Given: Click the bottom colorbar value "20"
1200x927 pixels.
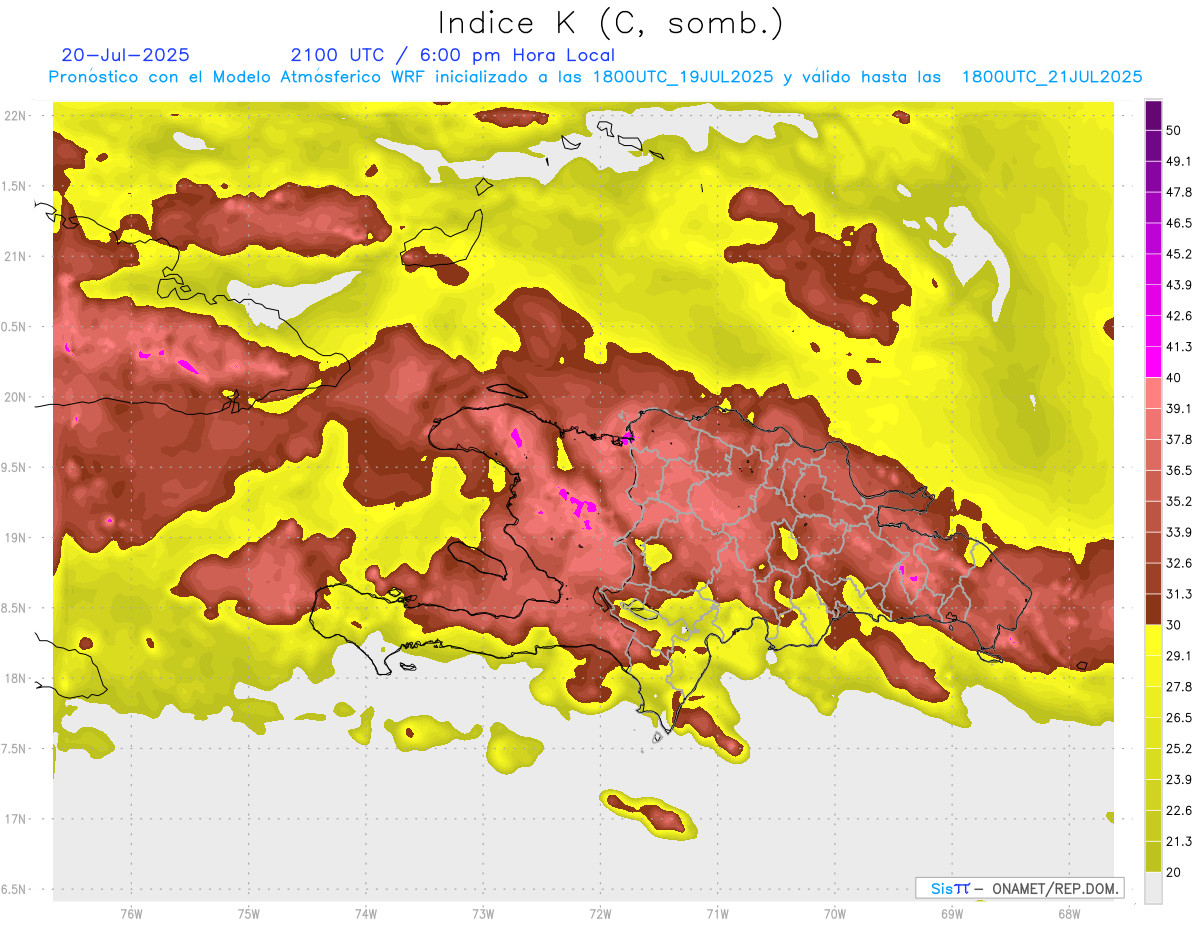Looking at the screenshot, I should click(x=1174, y=873).
